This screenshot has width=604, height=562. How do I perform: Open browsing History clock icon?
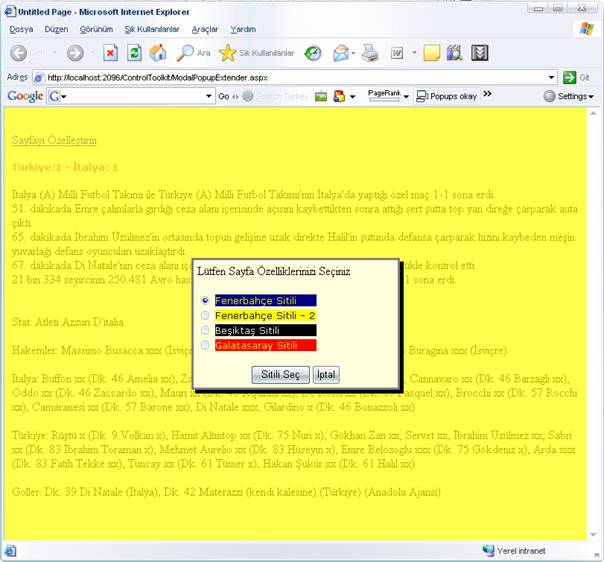(x=312, y=53)
